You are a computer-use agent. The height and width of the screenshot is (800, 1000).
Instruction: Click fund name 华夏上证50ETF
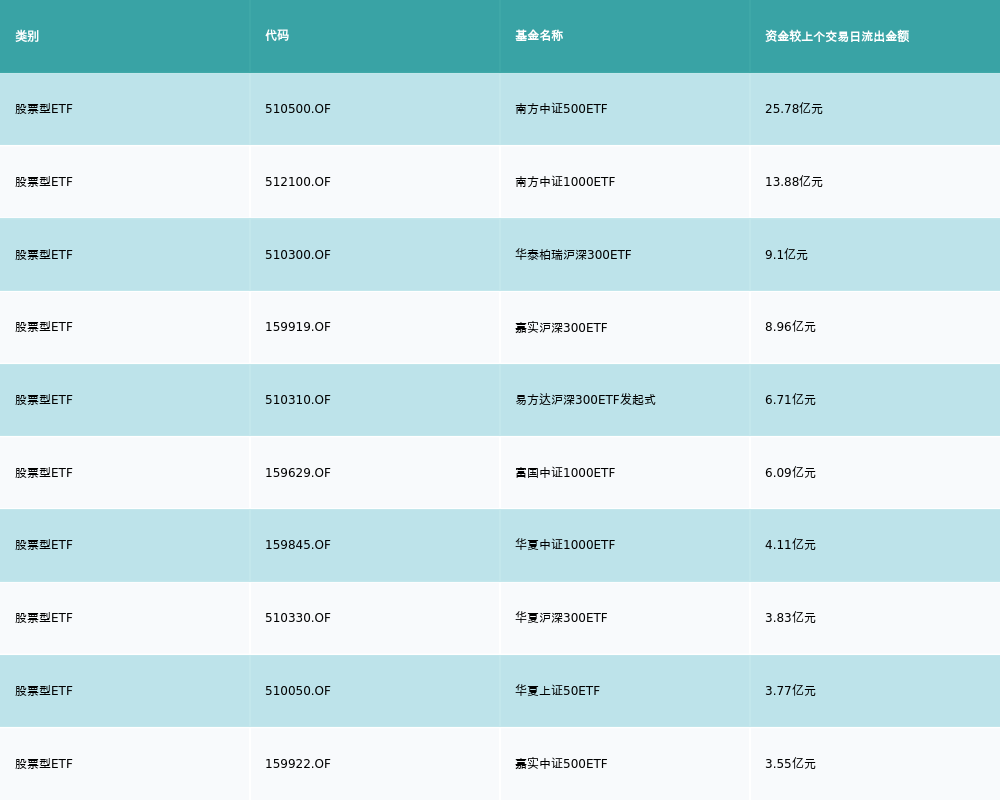tap(557, 691)
